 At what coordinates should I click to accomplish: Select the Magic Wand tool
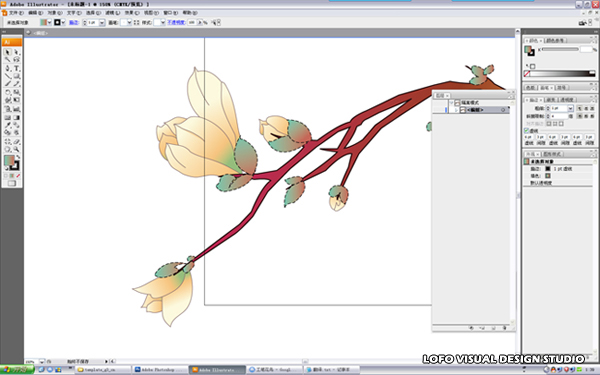click(x=7, y=60)
